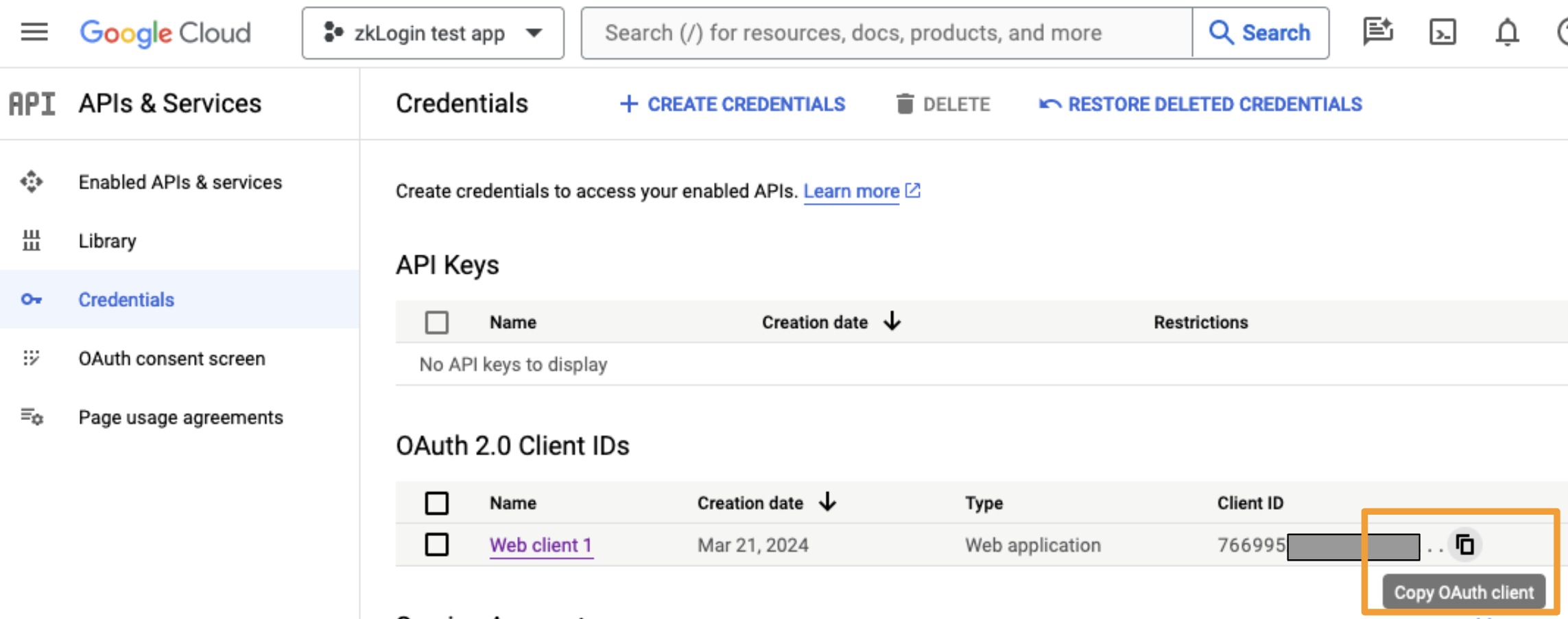The width and height of the screenshot is (1568, 619).
Task: Open the hamburger navigation menu
Action: tap(34, 32)
